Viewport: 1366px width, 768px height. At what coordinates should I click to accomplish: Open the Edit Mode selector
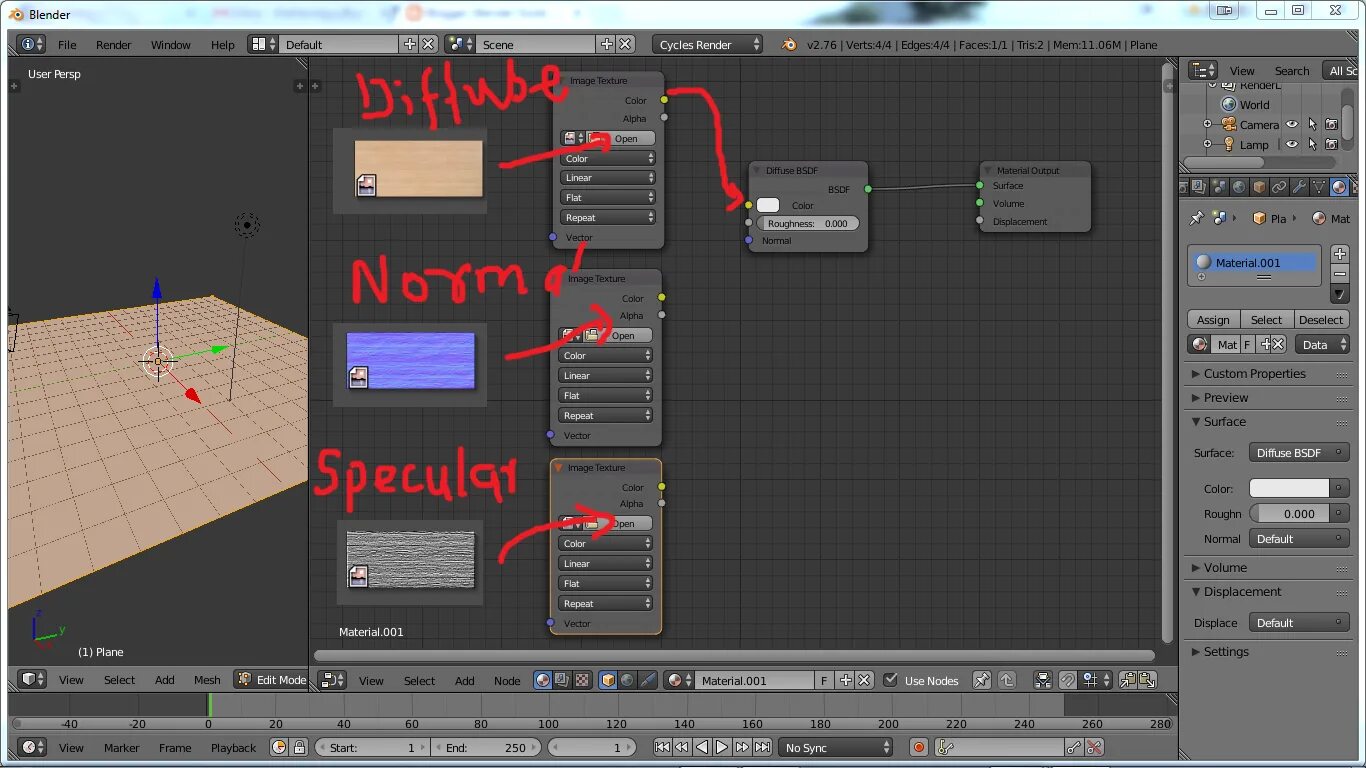(272, 680)
